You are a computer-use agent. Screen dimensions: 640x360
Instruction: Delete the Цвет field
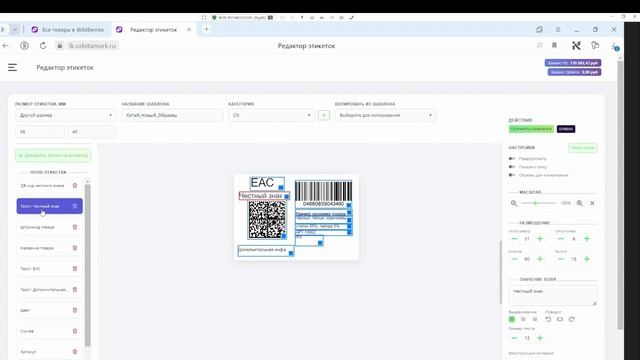(75, 310)
